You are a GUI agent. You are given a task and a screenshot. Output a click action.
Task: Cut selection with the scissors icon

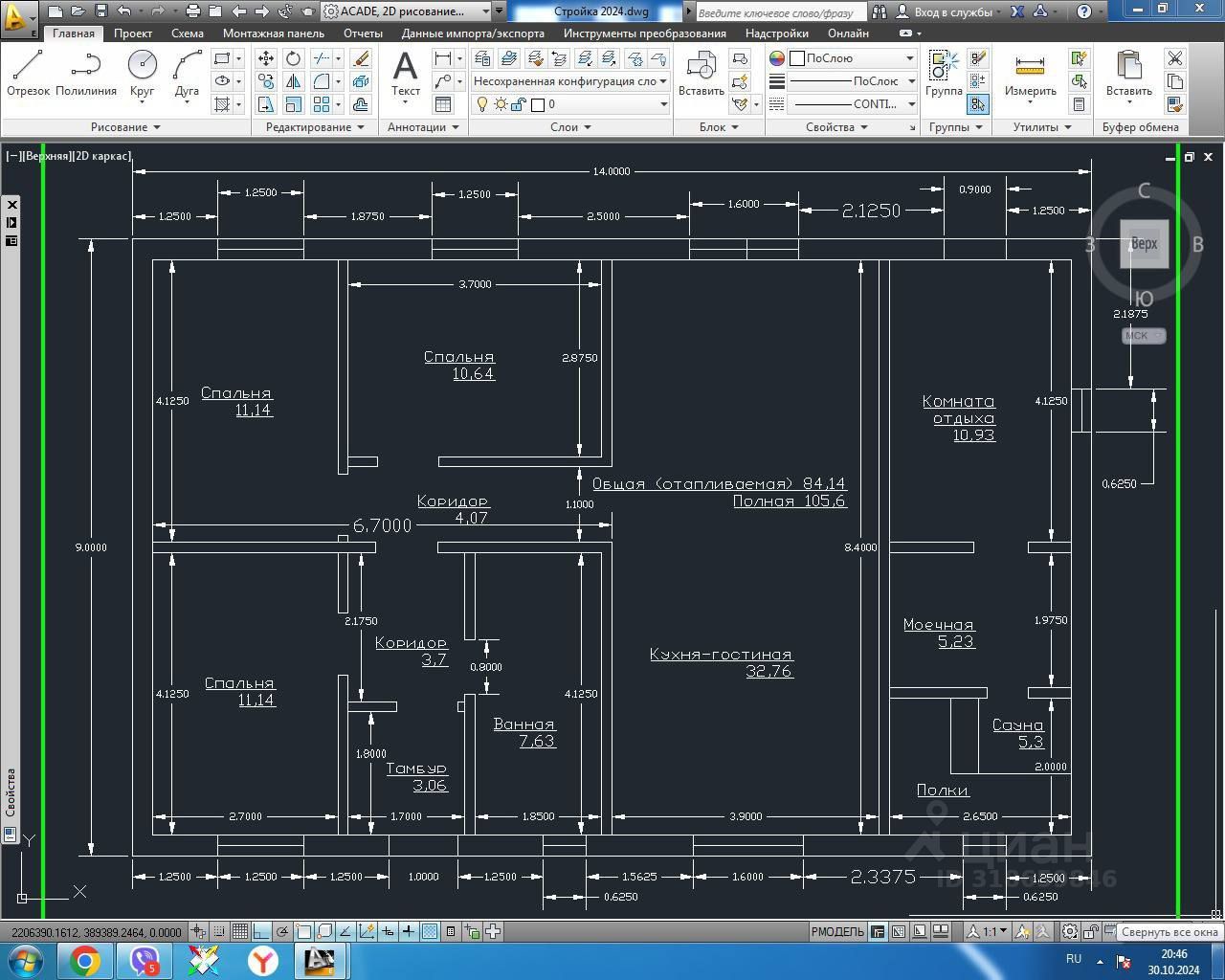pyautogui.click(x=1175, y=58)
